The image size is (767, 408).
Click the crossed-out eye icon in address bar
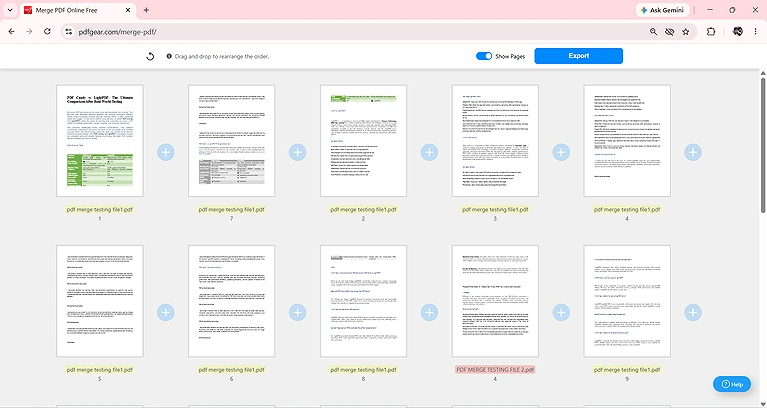tap(669, 31)
